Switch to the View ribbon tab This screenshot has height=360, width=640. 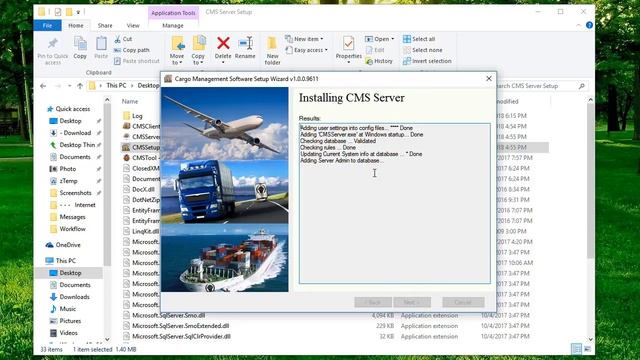[x=133, y=25]
